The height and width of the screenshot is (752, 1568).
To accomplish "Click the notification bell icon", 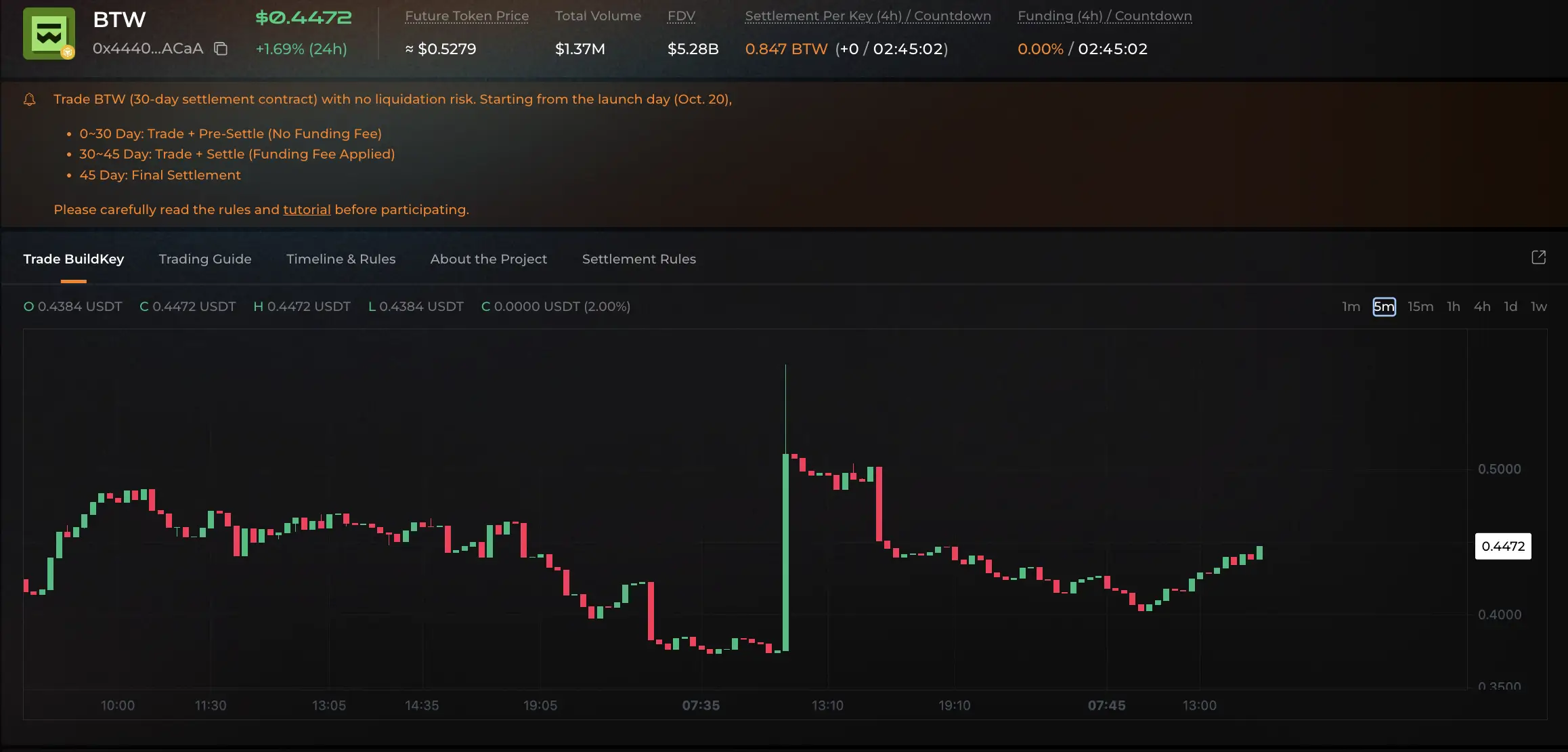I will pyautogui.click(x=29, y=100).
